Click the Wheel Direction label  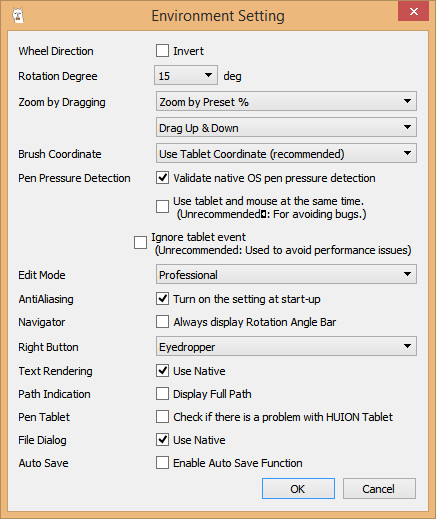(56, 51)
